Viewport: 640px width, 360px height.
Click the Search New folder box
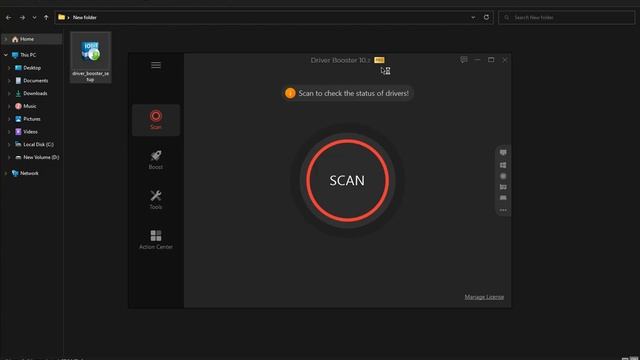click(x=567, y=18)
